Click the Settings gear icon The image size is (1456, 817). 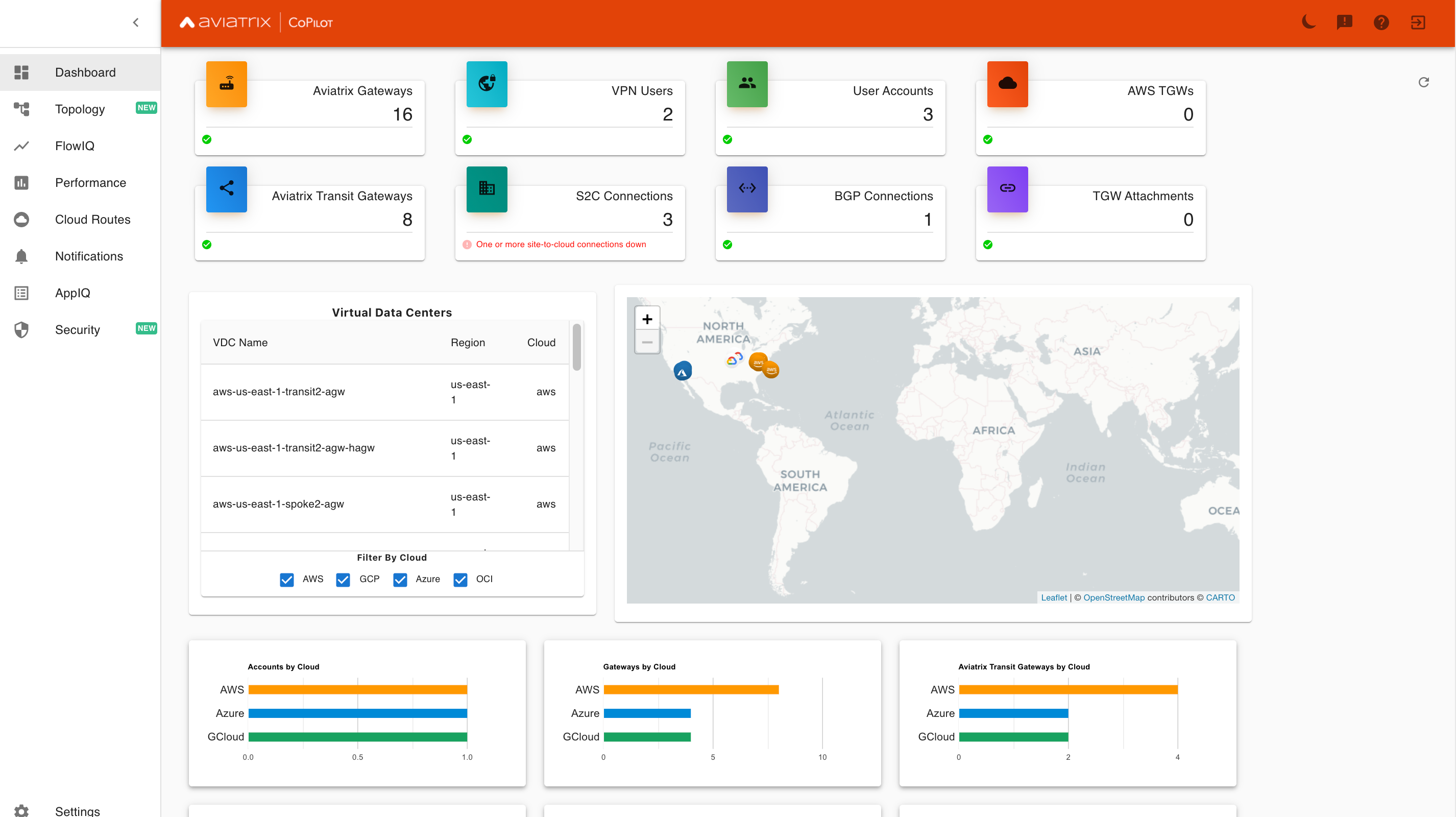tap(21, 810)
